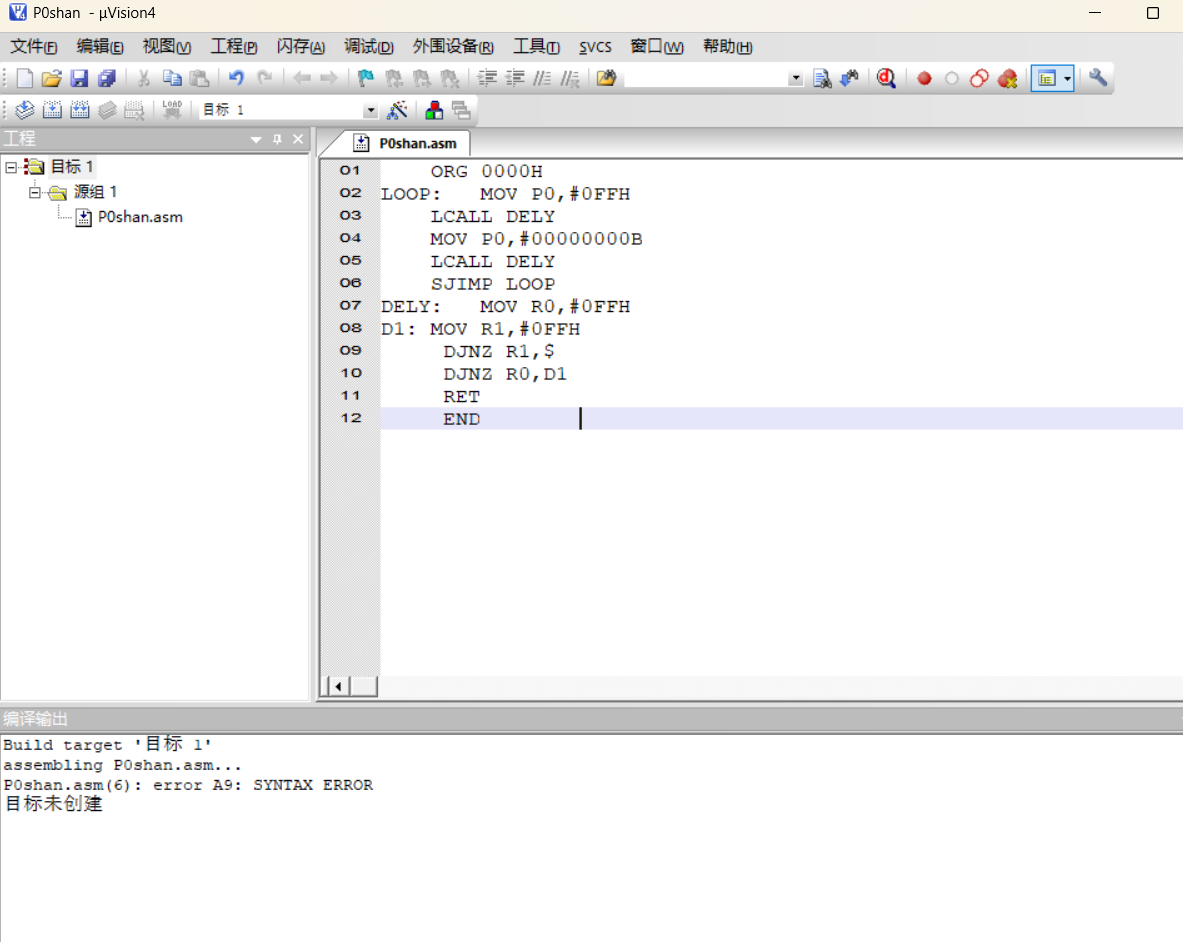Click line number 07 in the gutter
The width and height of the screenshot is (1183, 942).
(350, 305)
